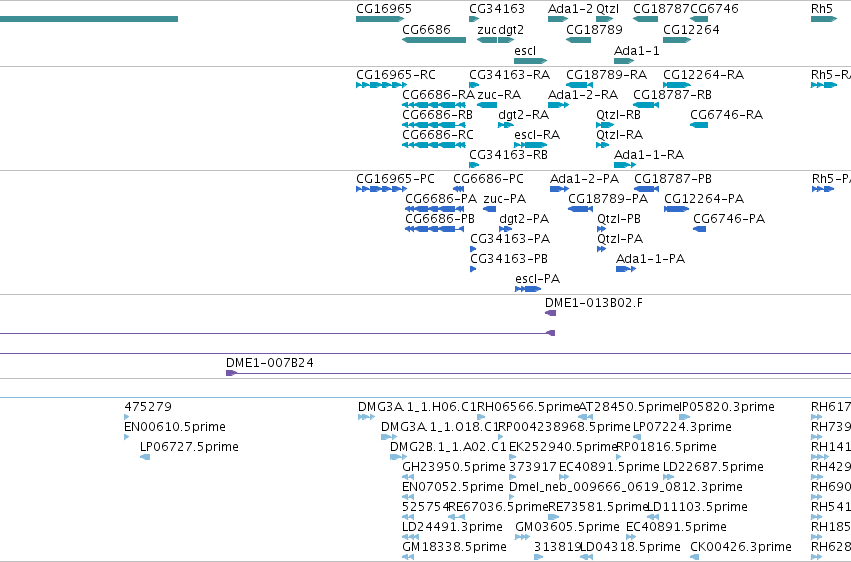Select the Ada1-1 gene label
The width and height of the screenshot is (851, 562).
pos(636,51)
